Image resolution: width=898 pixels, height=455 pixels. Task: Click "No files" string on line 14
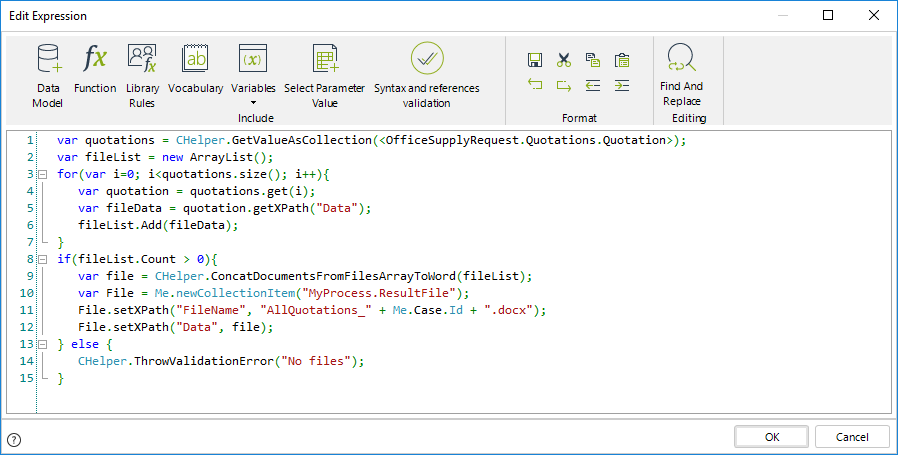point(316,361)
